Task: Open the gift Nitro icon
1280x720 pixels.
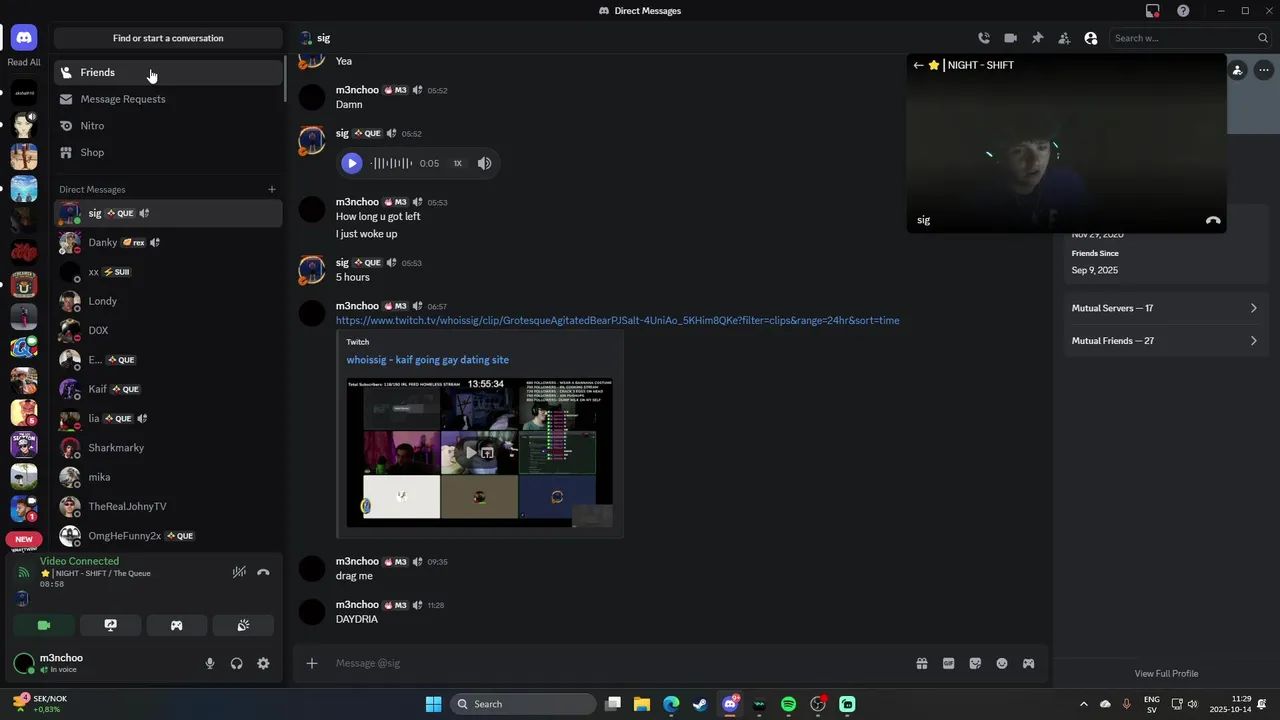Action: click(922, 663)
